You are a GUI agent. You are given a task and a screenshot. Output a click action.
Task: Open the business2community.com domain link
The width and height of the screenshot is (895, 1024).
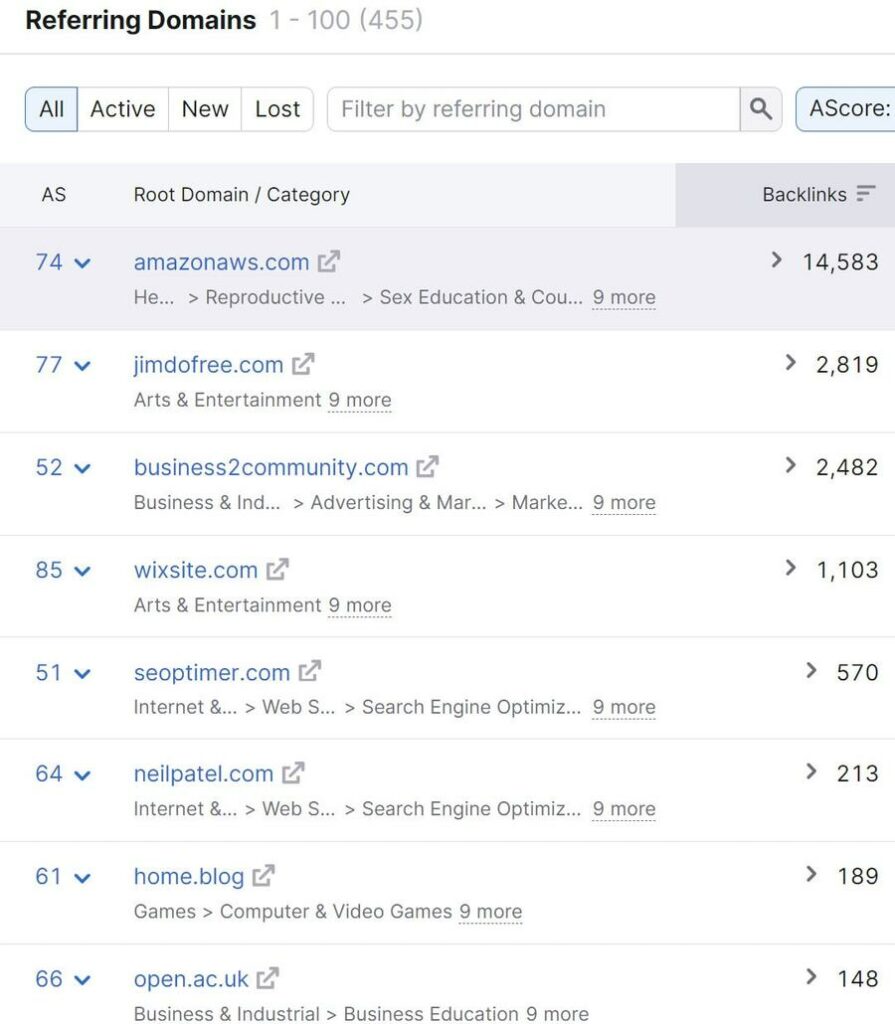click(x=271, y=467)
